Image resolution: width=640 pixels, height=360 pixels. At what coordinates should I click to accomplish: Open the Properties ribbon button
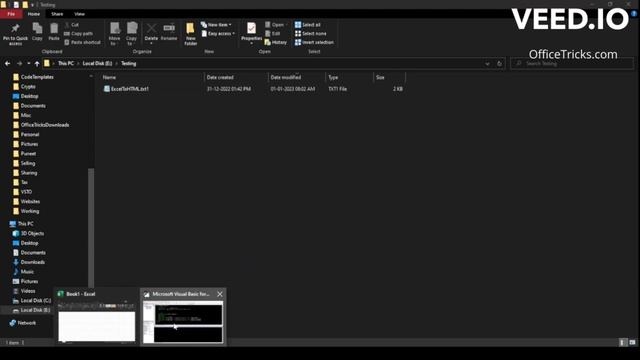point(251,33)
